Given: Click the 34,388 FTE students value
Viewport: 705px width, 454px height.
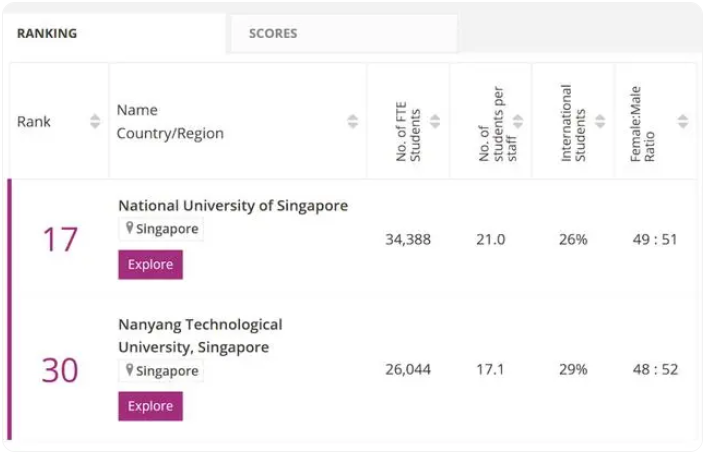Looking at the screenshot, I should [x=408, y=240].
